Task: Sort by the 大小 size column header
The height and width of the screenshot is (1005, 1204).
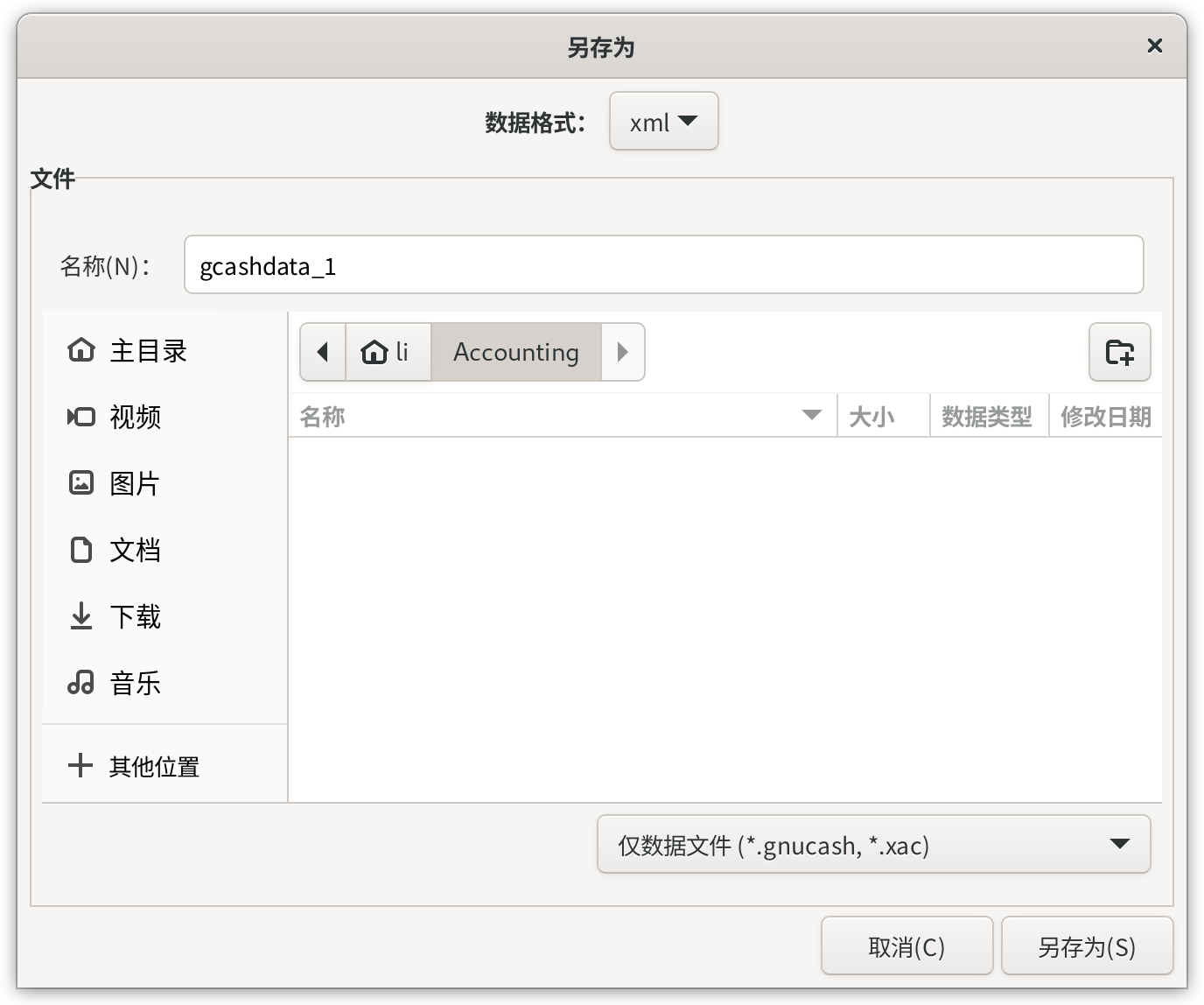Action: click(x=884, y=417)
